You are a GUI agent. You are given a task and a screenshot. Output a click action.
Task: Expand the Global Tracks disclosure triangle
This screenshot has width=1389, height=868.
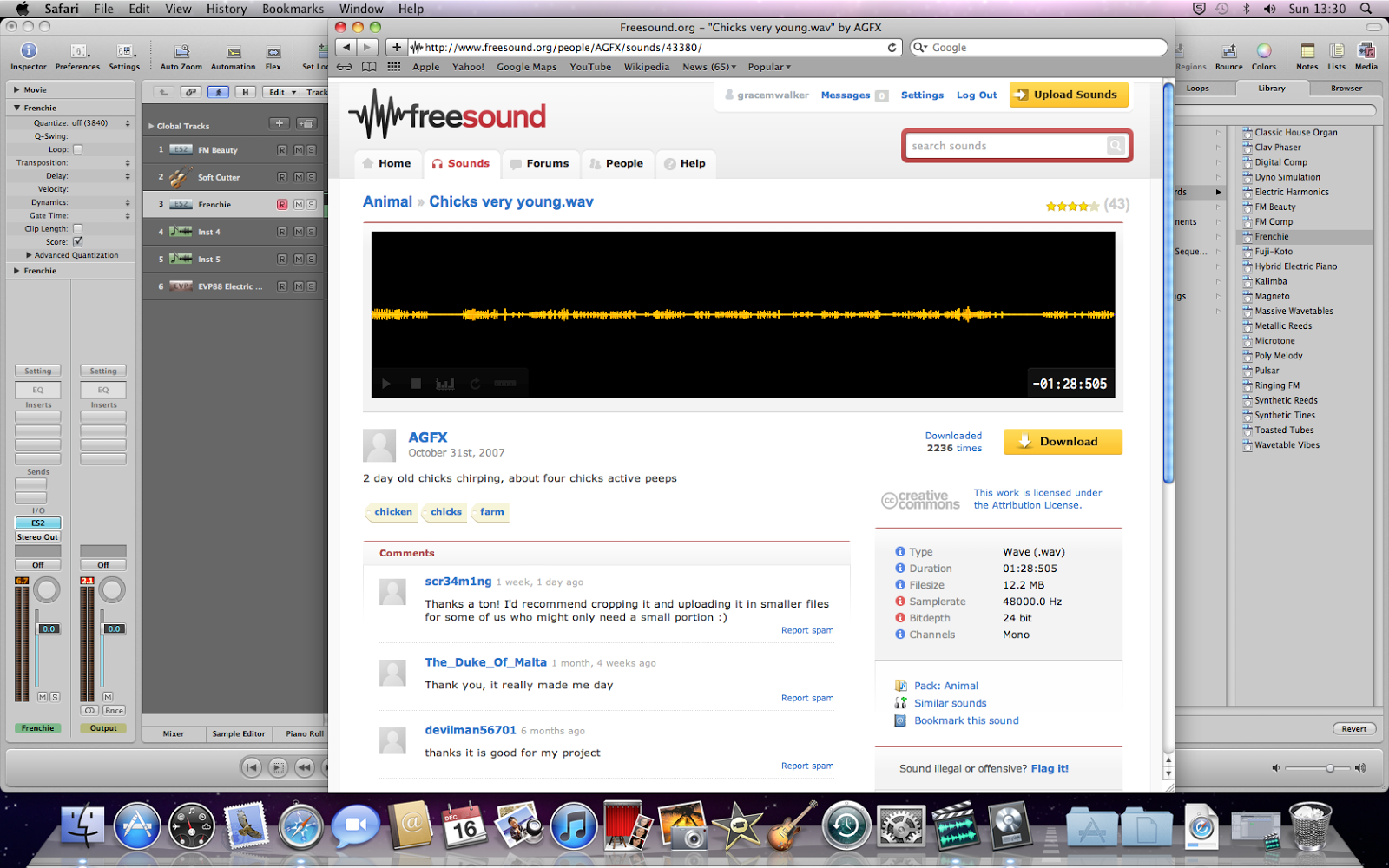point(153,125)
